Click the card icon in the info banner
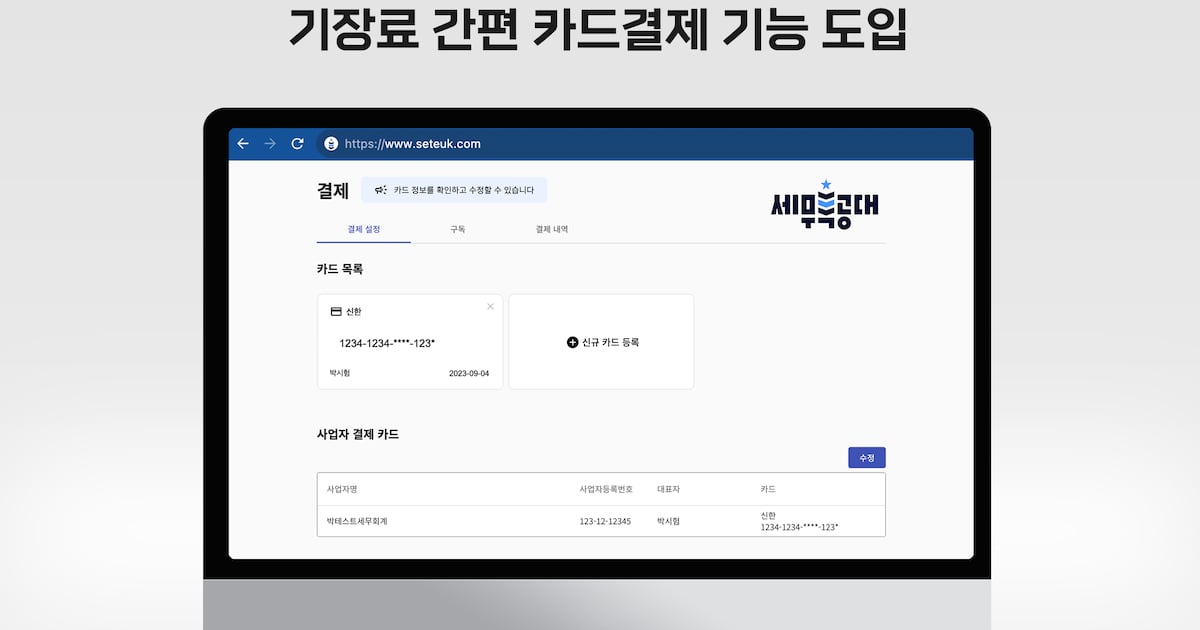The image size is (1200, 630). pos(380,189)
